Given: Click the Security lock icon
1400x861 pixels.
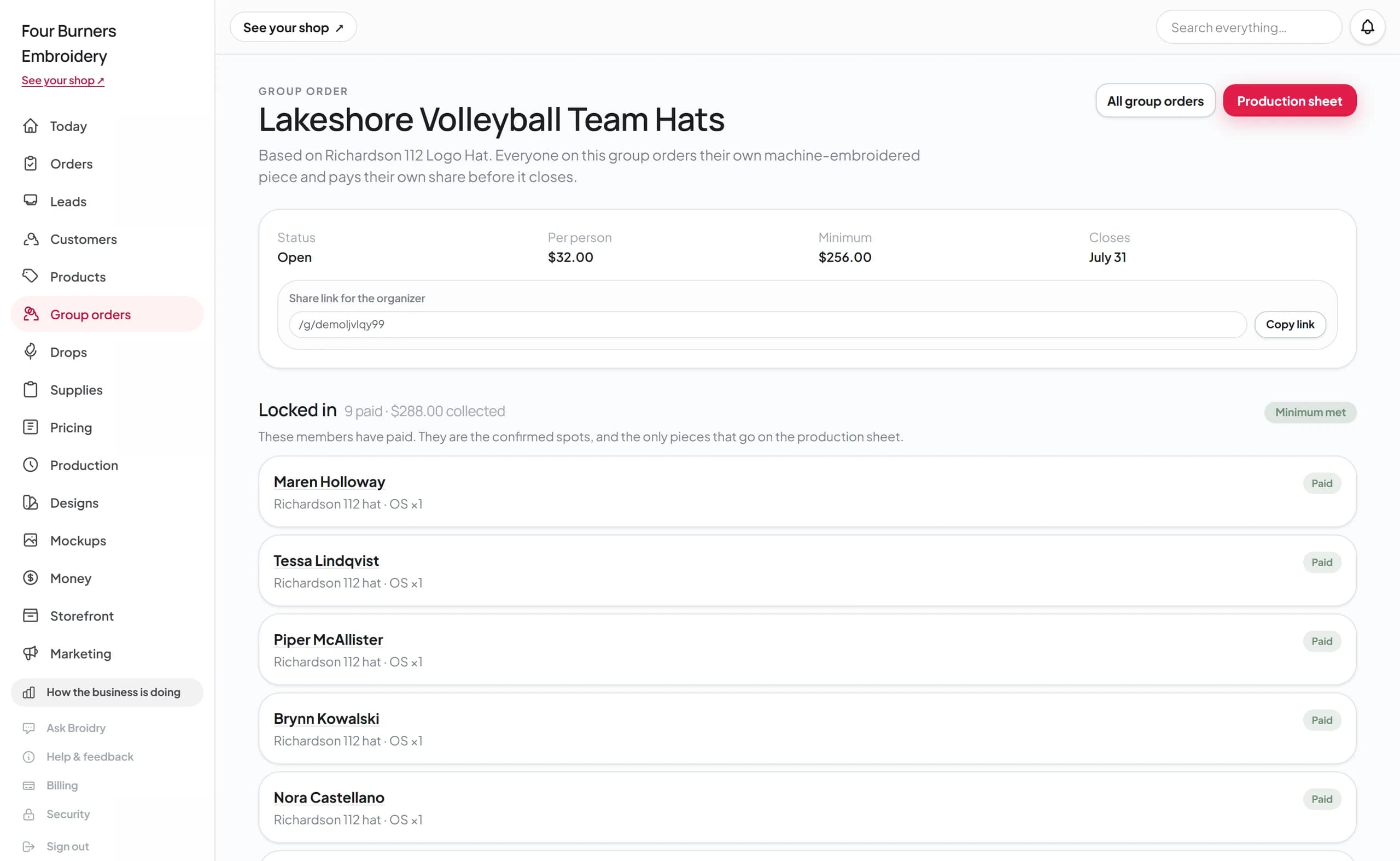Looking at the screenshot, I should tap(28, 815).
